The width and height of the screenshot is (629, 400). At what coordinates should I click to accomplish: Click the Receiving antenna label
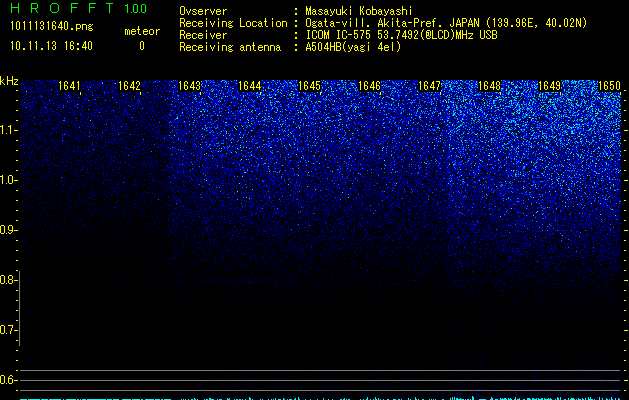pyautogui.click(x=230, y=47)
